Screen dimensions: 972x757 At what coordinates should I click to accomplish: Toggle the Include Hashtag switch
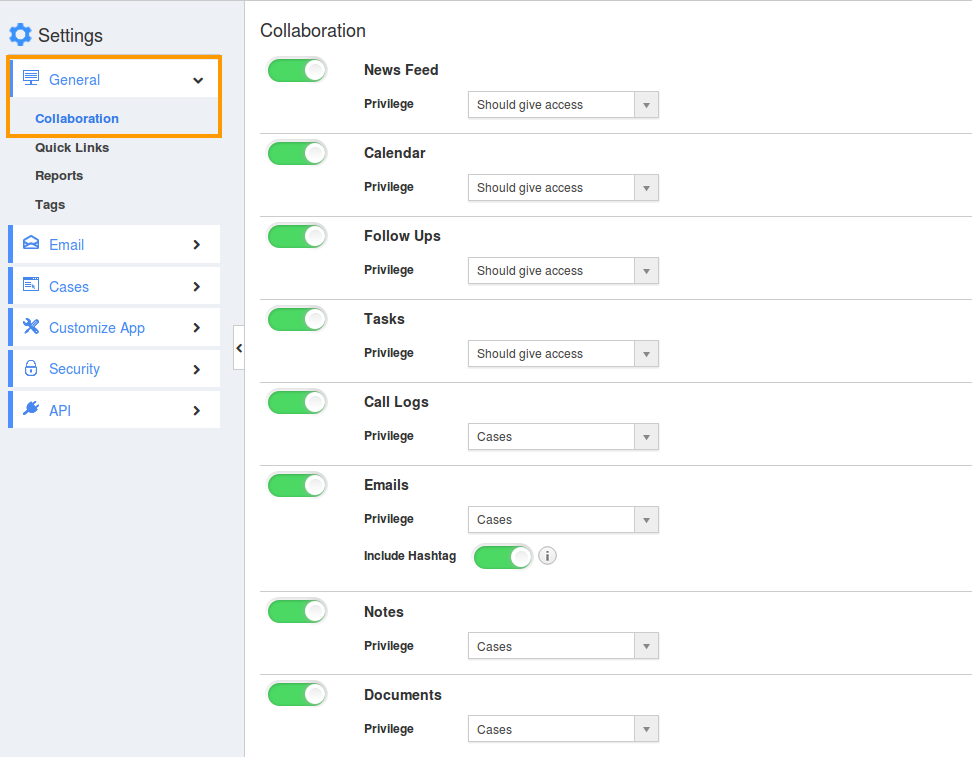pos(503,557)
